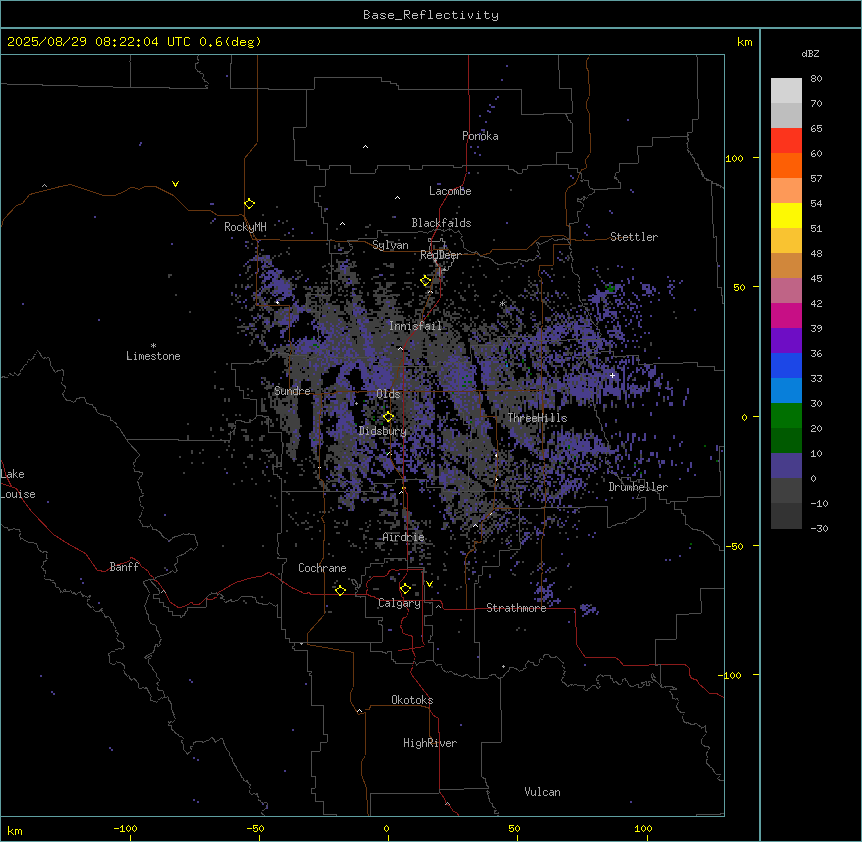The width and height of the screenshot is (862, 842).
Task: Click the dark green 10-20 dBZ swatch
Action: tap(786, 441)
